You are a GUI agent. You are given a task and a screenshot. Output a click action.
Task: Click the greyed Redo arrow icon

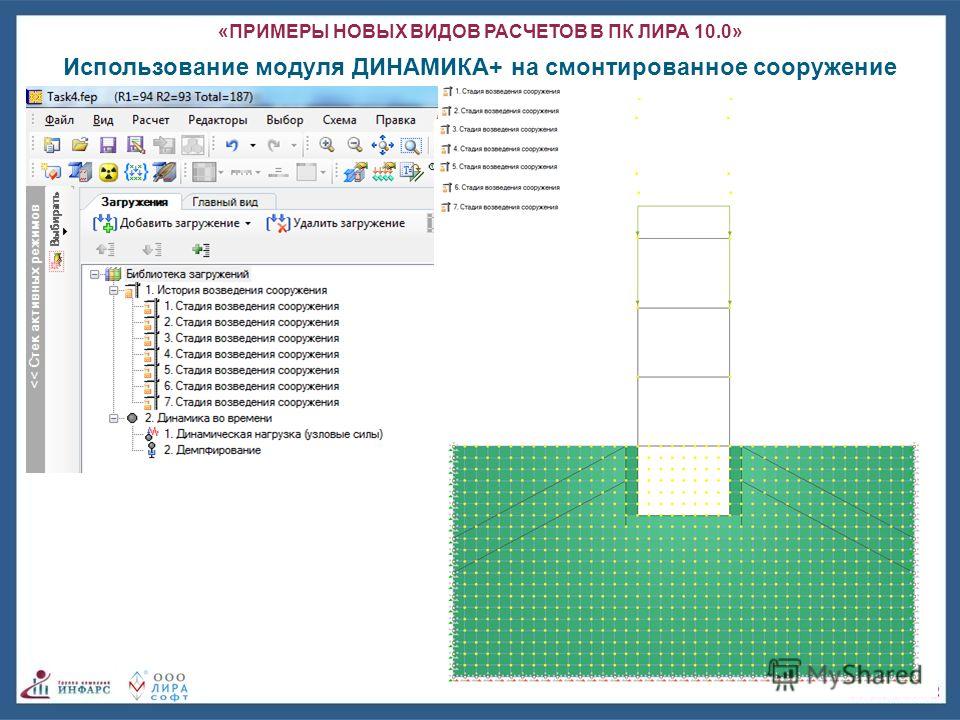[x=274, y=145]
